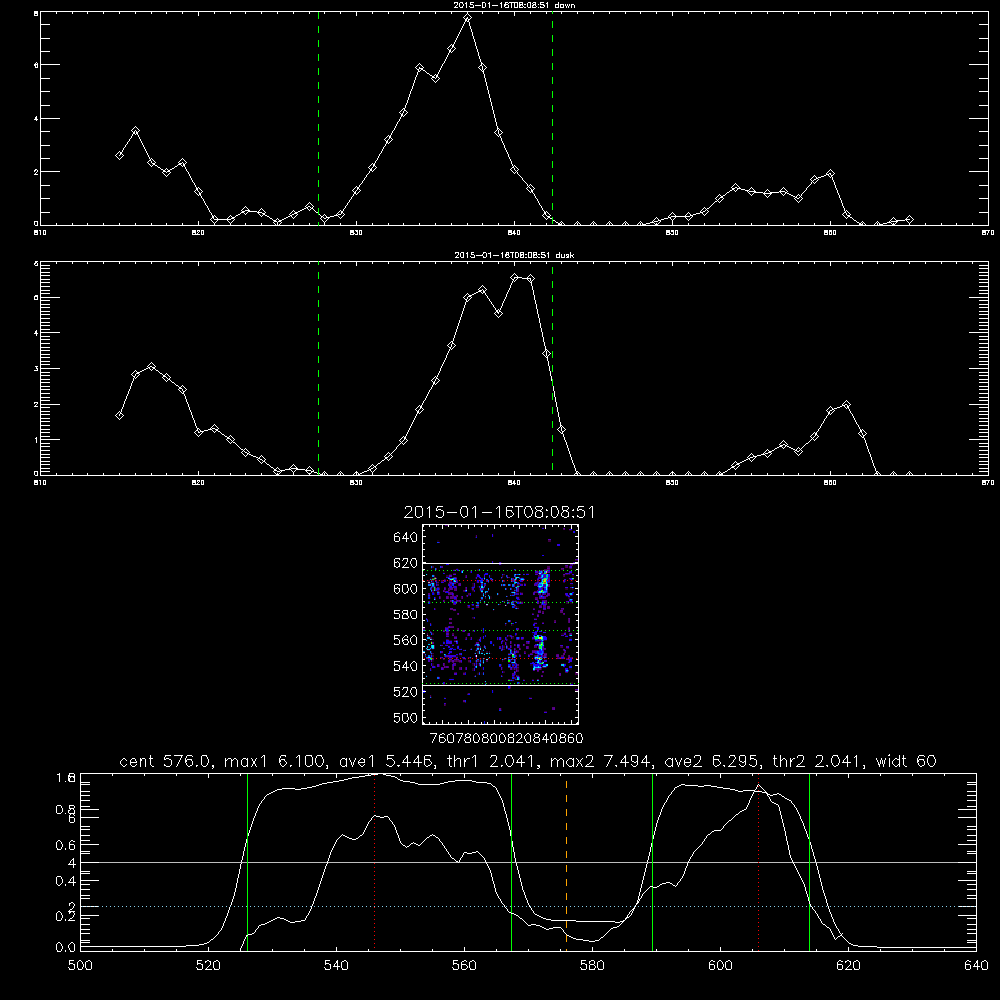Screen dimensions: 1000x1000
Task: Click the left green dashed line in dusk plot
Action: click(x=318, y=369)
